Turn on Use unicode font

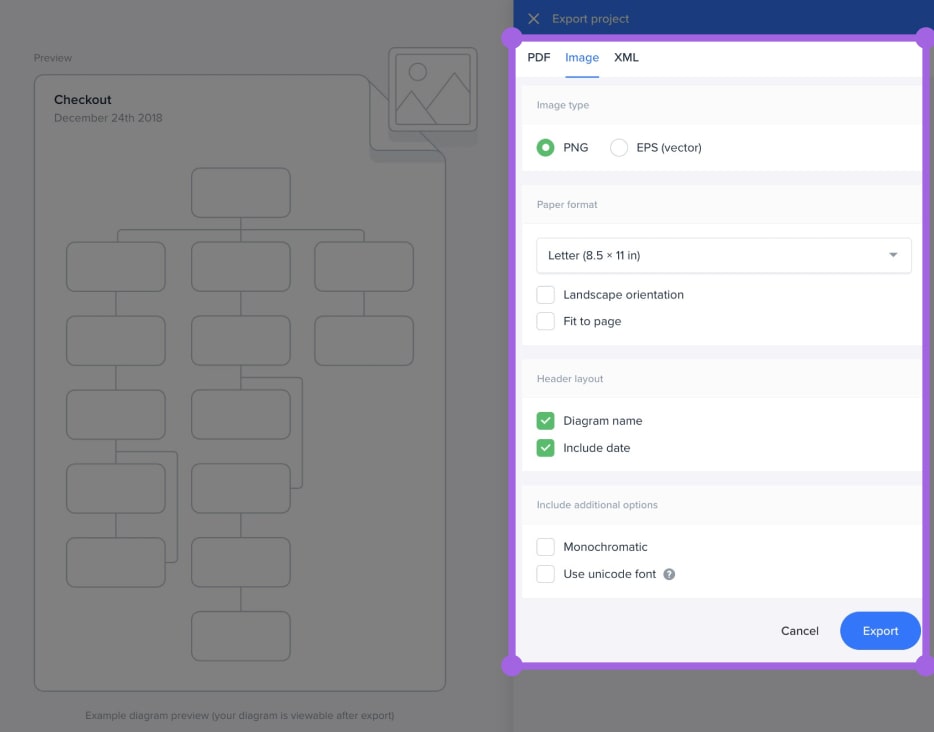click(546, 574)
